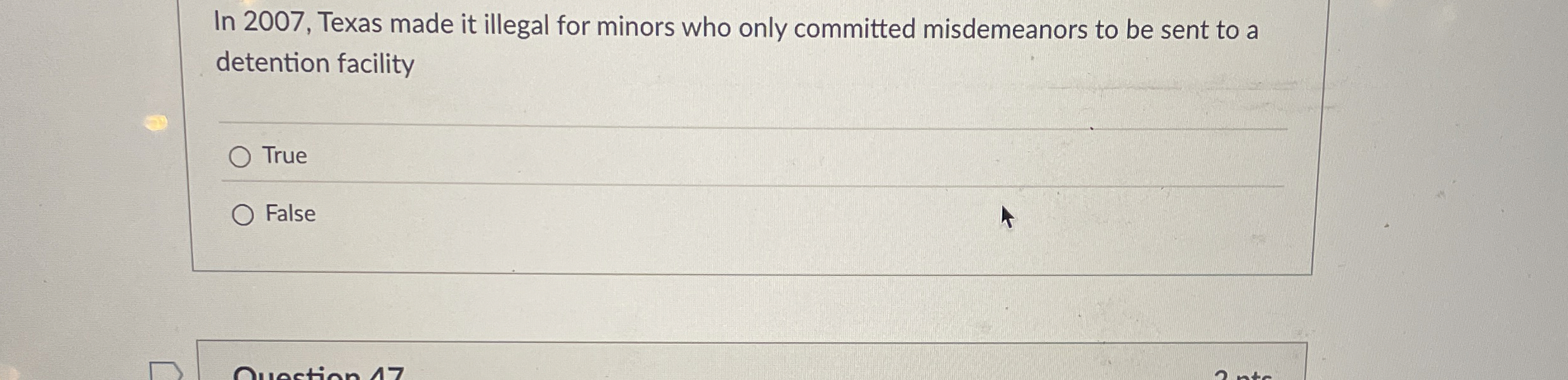Click the word True
Screen dimensions: 1568x380
click(x=284, y=155)
